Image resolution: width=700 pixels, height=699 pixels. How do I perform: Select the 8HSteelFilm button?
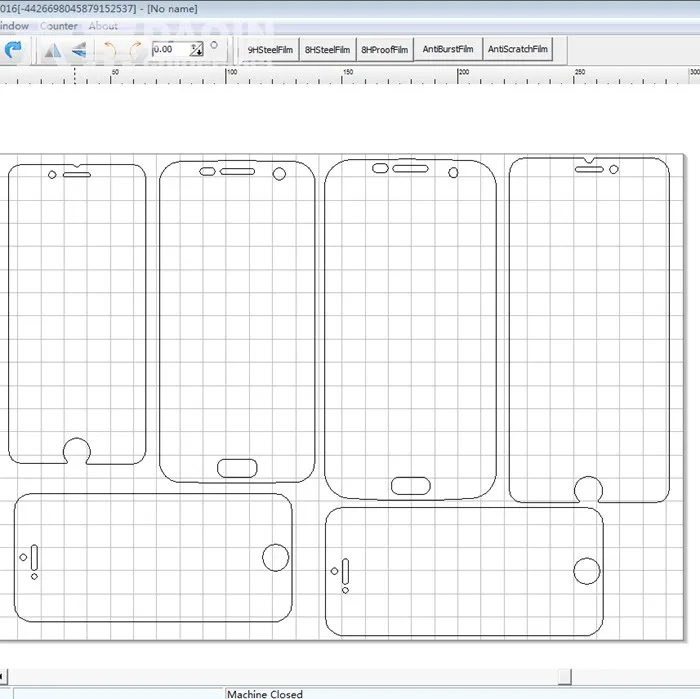(327, 49)
